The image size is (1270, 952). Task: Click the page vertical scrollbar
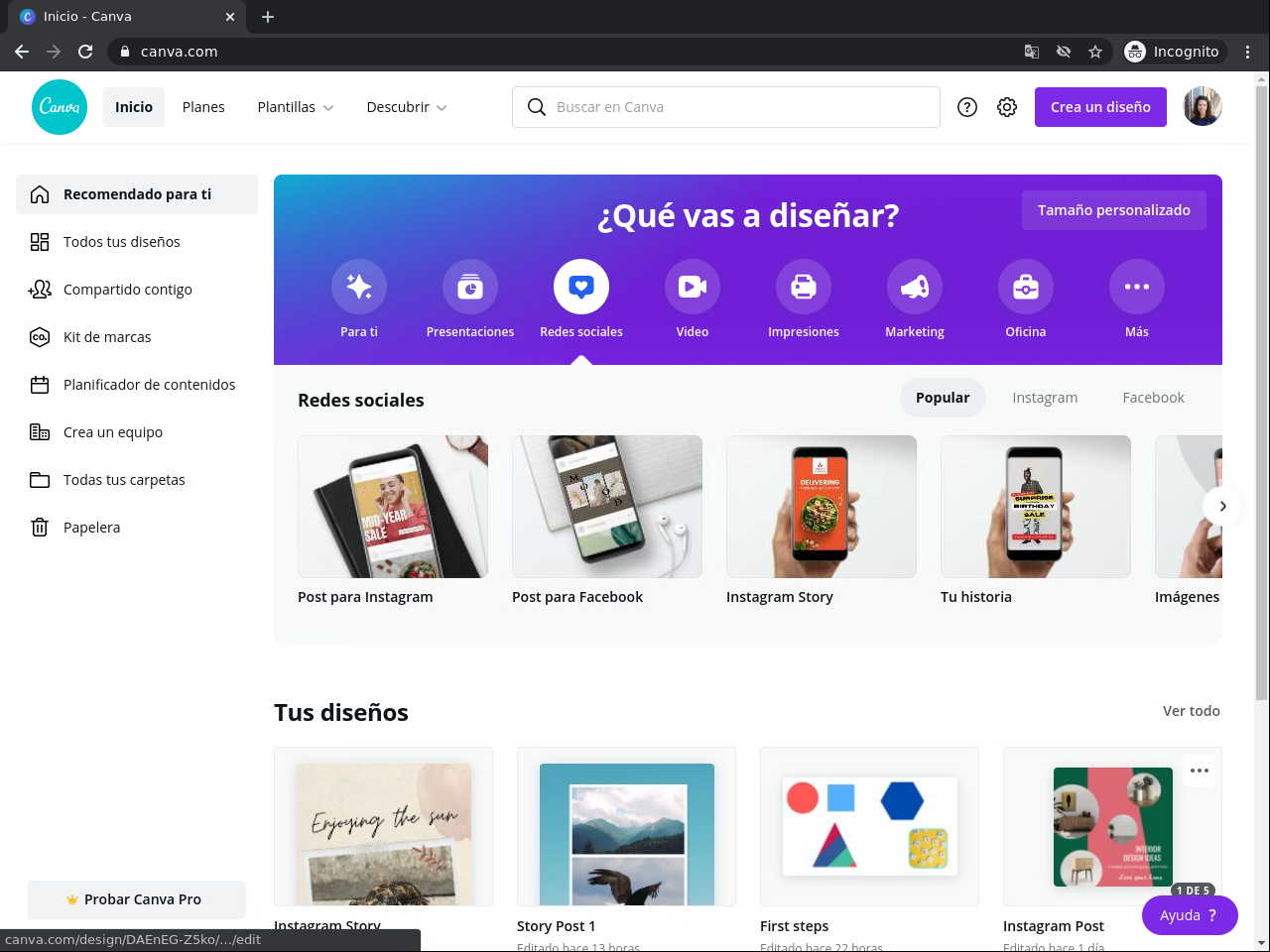pos(1262,392)
